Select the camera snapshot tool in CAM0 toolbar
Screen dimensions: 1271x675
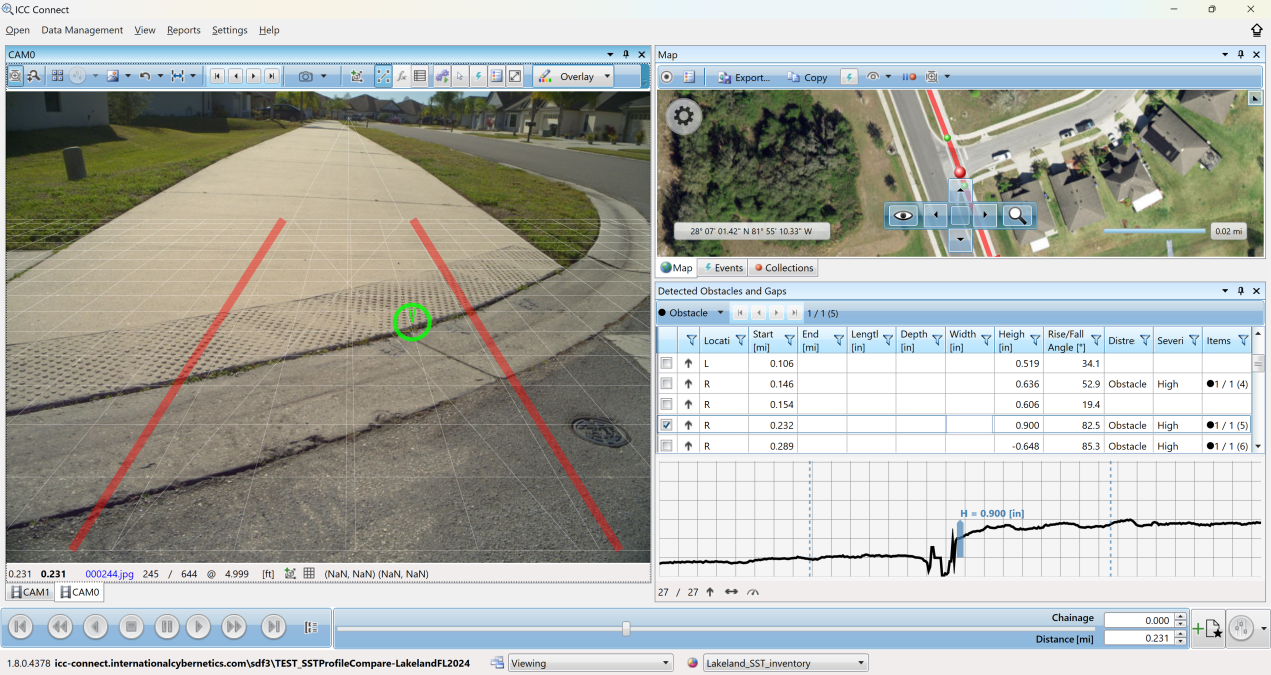(x=305, y=76)
